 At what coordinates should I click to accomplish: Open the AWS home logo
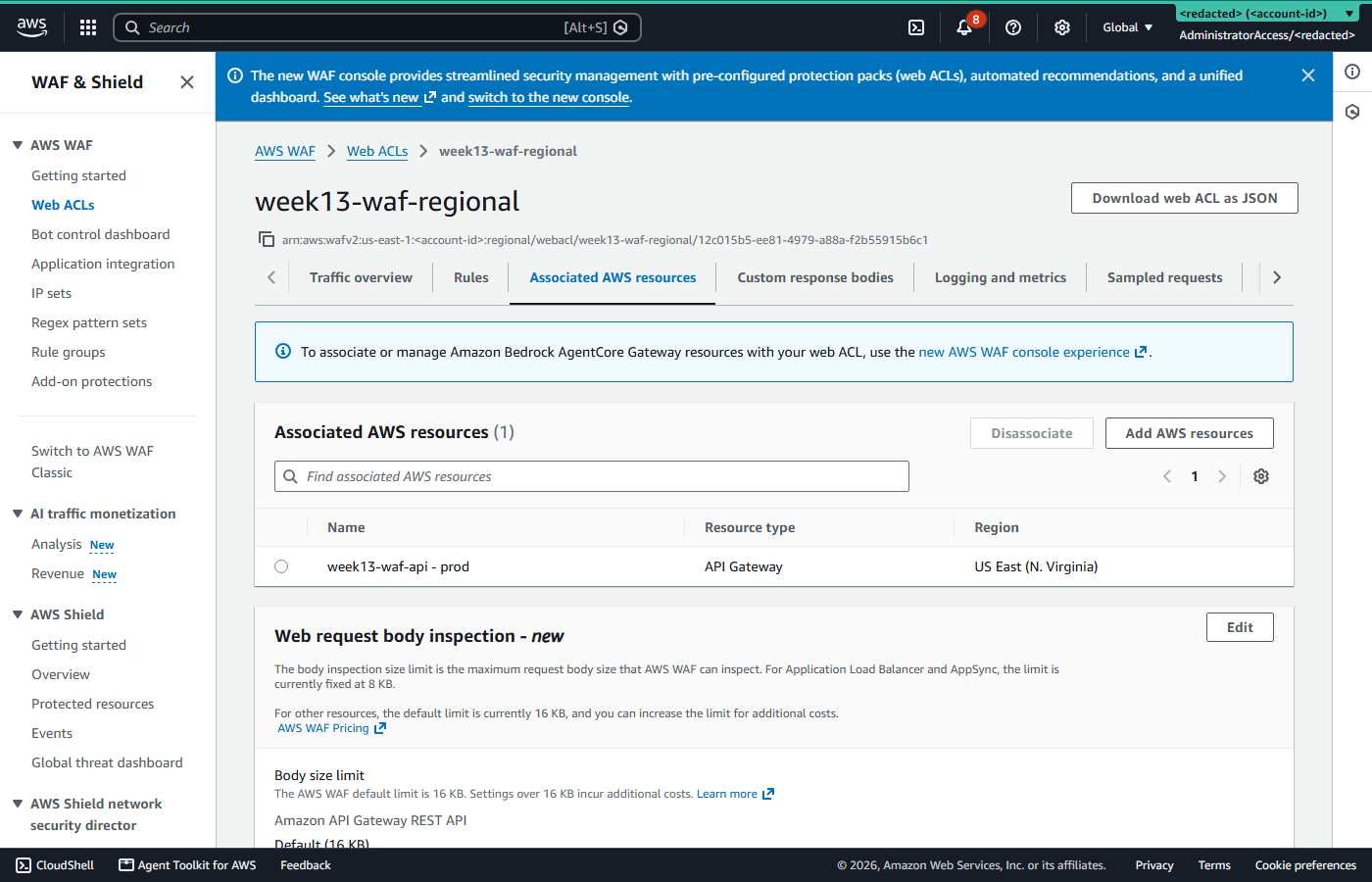32,27
